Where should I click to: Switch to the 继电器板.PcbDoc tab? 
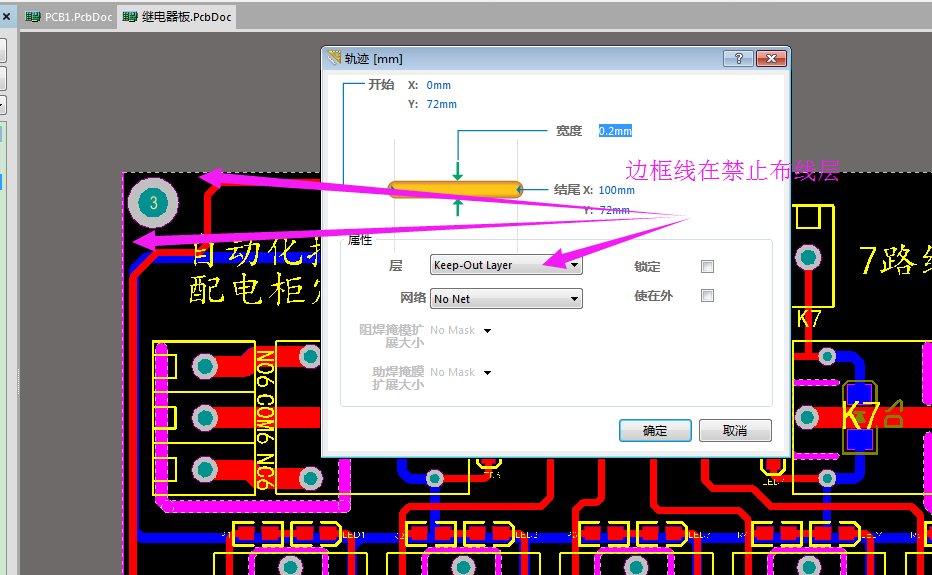pos(177,17)
